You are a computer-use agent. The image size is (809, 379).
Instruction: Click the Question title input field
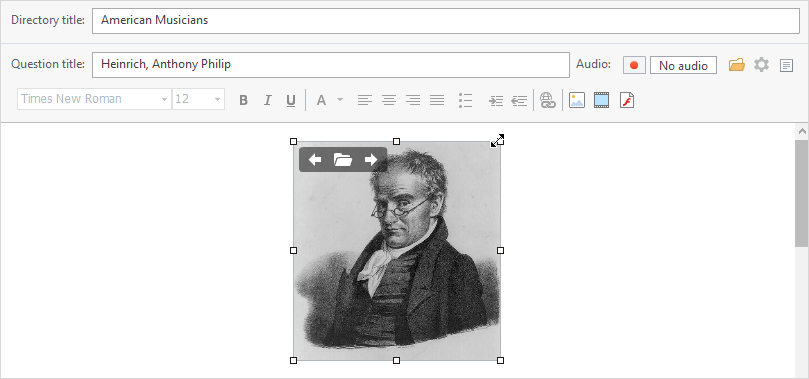331,64
